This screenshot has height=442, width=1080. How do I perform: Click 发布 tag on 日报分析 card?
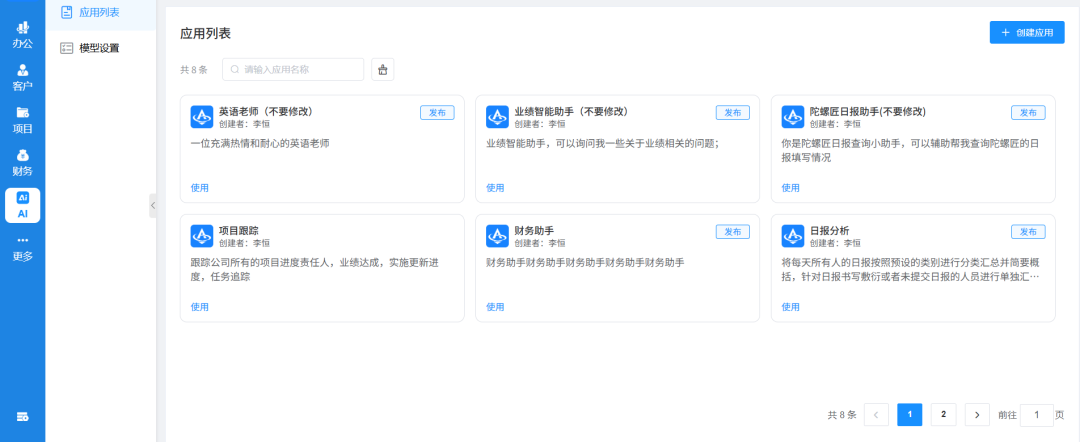tap(1028, 232)
